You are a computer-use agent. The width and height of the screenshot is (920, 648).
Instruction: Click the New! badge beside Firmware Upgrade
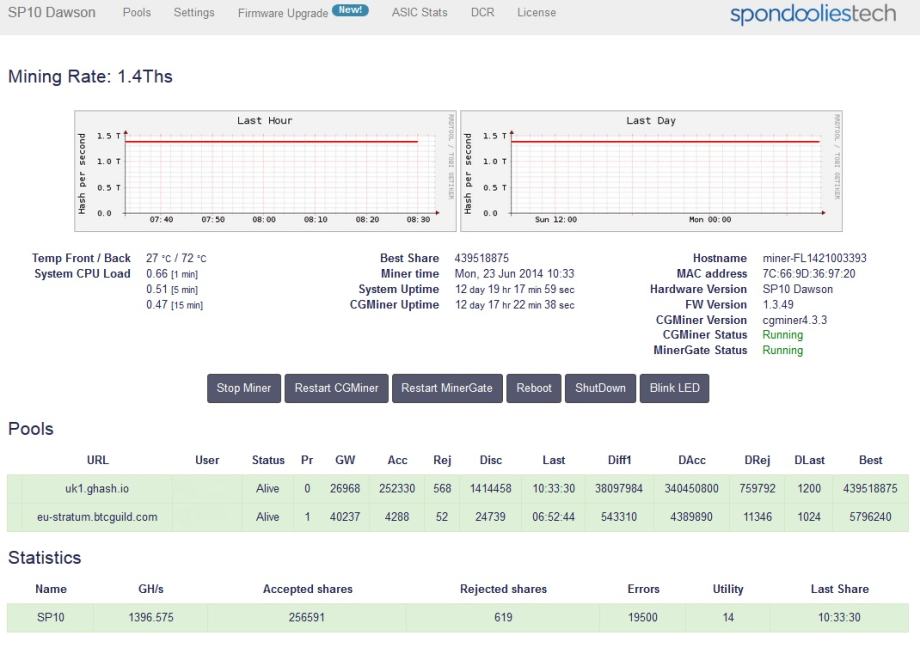(351, 11)
